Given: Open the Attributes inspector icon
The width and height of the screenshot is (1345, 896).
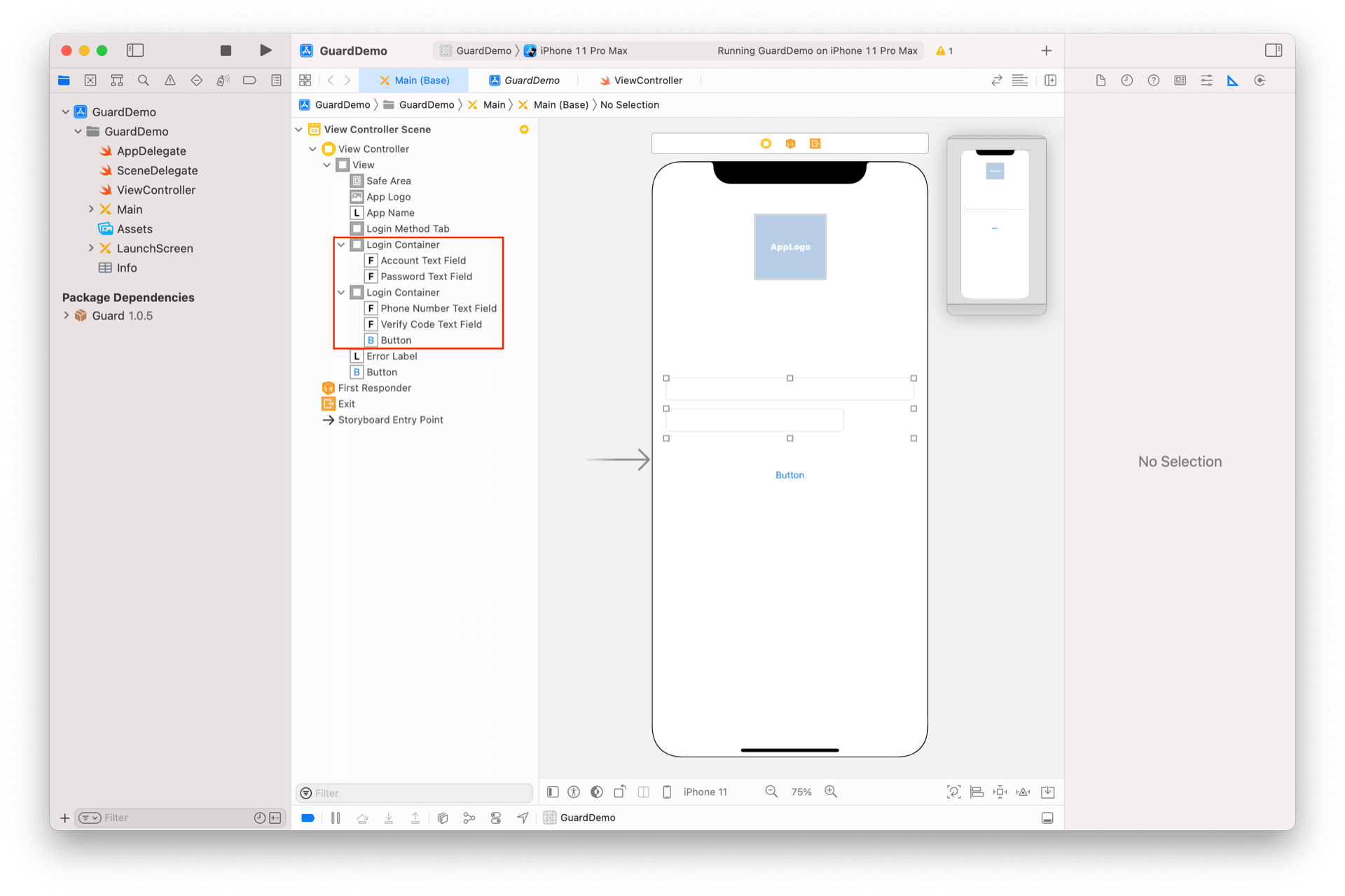Looking at the screenshot, I should pos(1206,81).
